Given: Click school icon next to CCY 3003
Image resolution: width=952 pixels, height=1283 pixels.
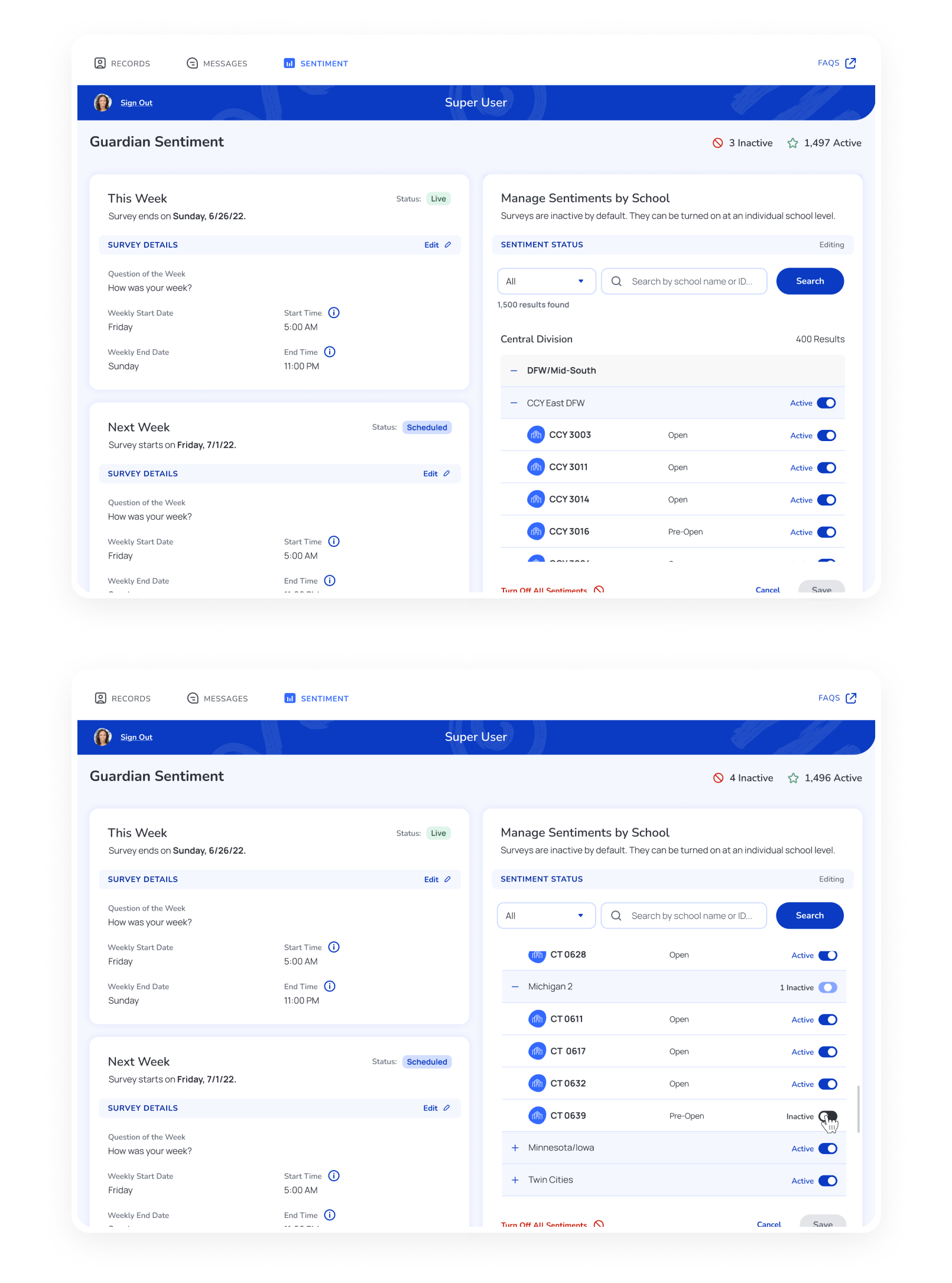Looking at the screenshot, I should coord(536,435).
